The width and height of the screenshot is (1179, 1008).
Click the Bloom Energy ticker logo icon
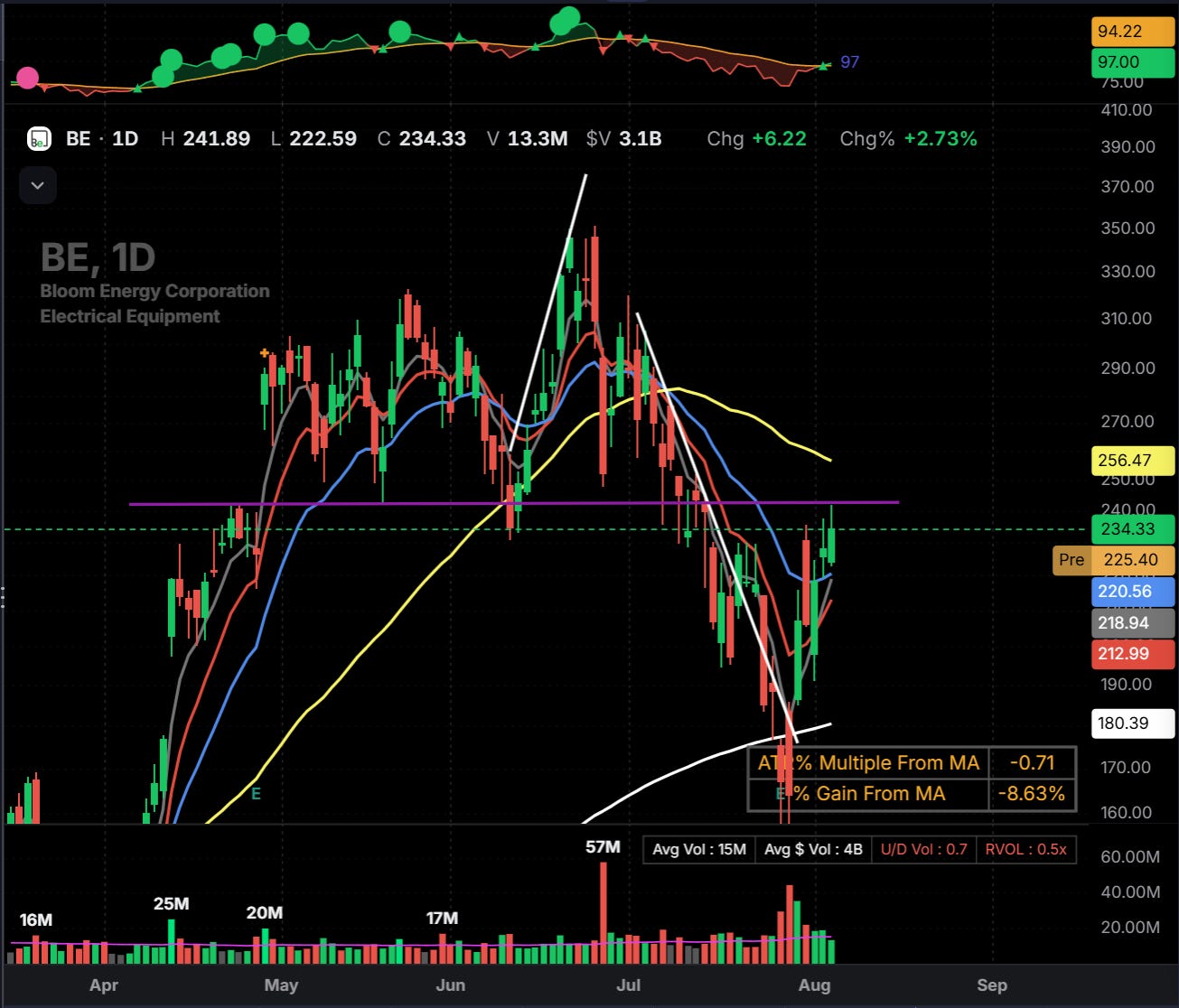tap(38, 139)
